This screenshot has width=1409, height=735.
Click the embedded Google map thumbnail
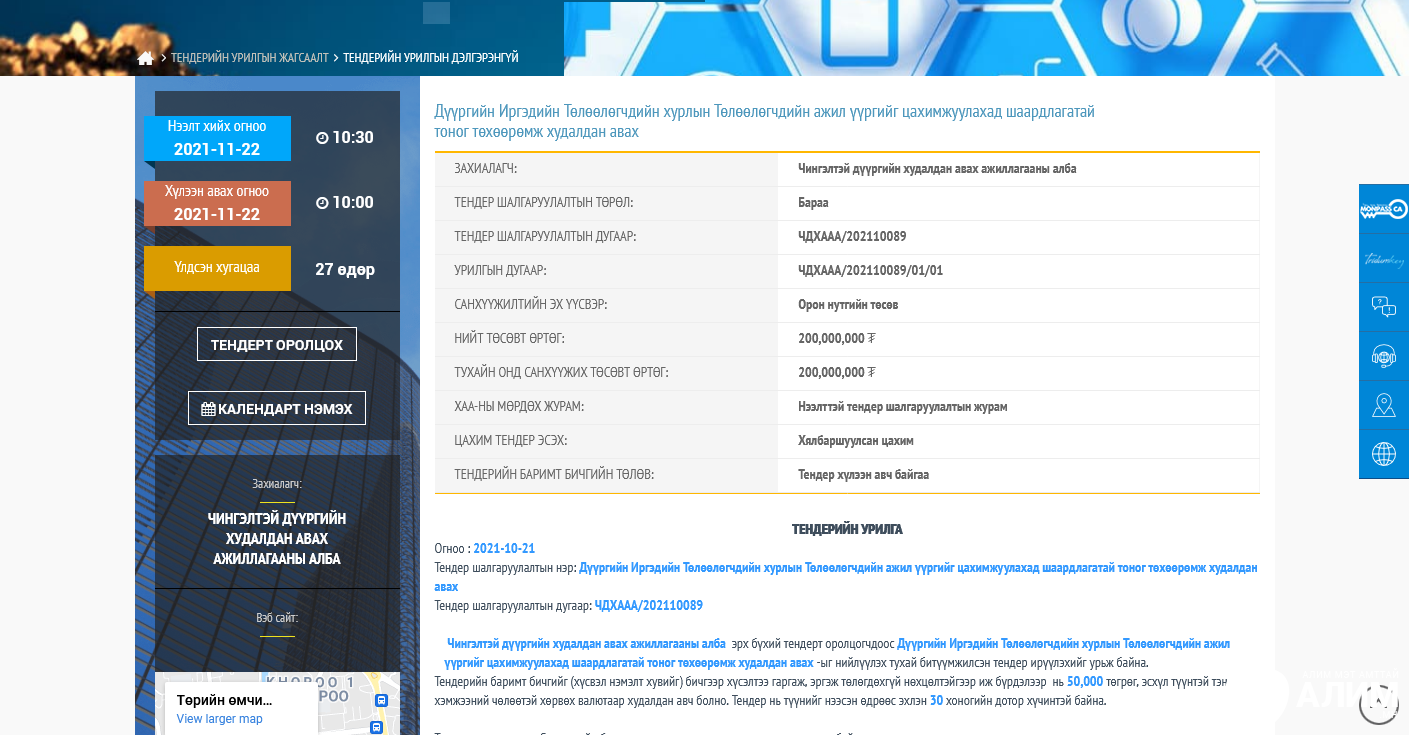[277, 704]
